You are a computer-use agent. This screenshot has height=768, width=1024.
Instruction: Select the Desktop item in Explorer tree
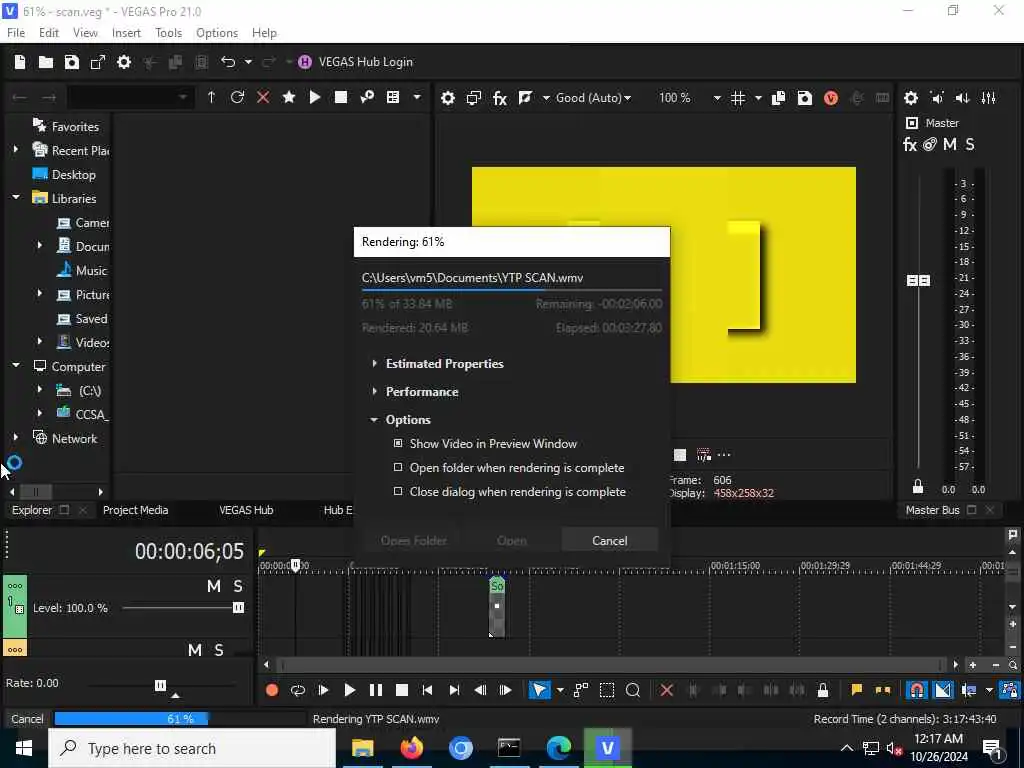(x=64, y=174)
